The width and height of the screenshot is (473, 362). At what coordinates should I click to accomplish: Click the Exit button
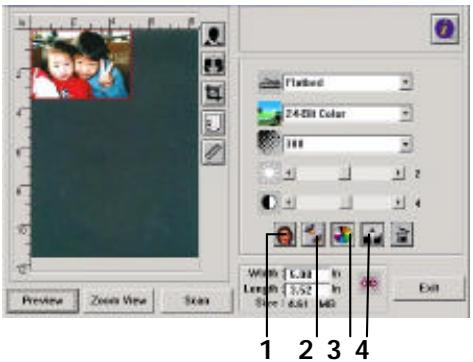[429, 287]
